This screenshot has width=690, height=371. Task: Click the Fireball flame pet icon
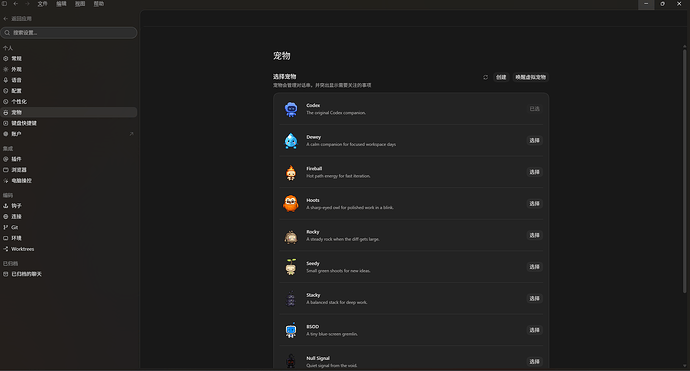[291, 172]
